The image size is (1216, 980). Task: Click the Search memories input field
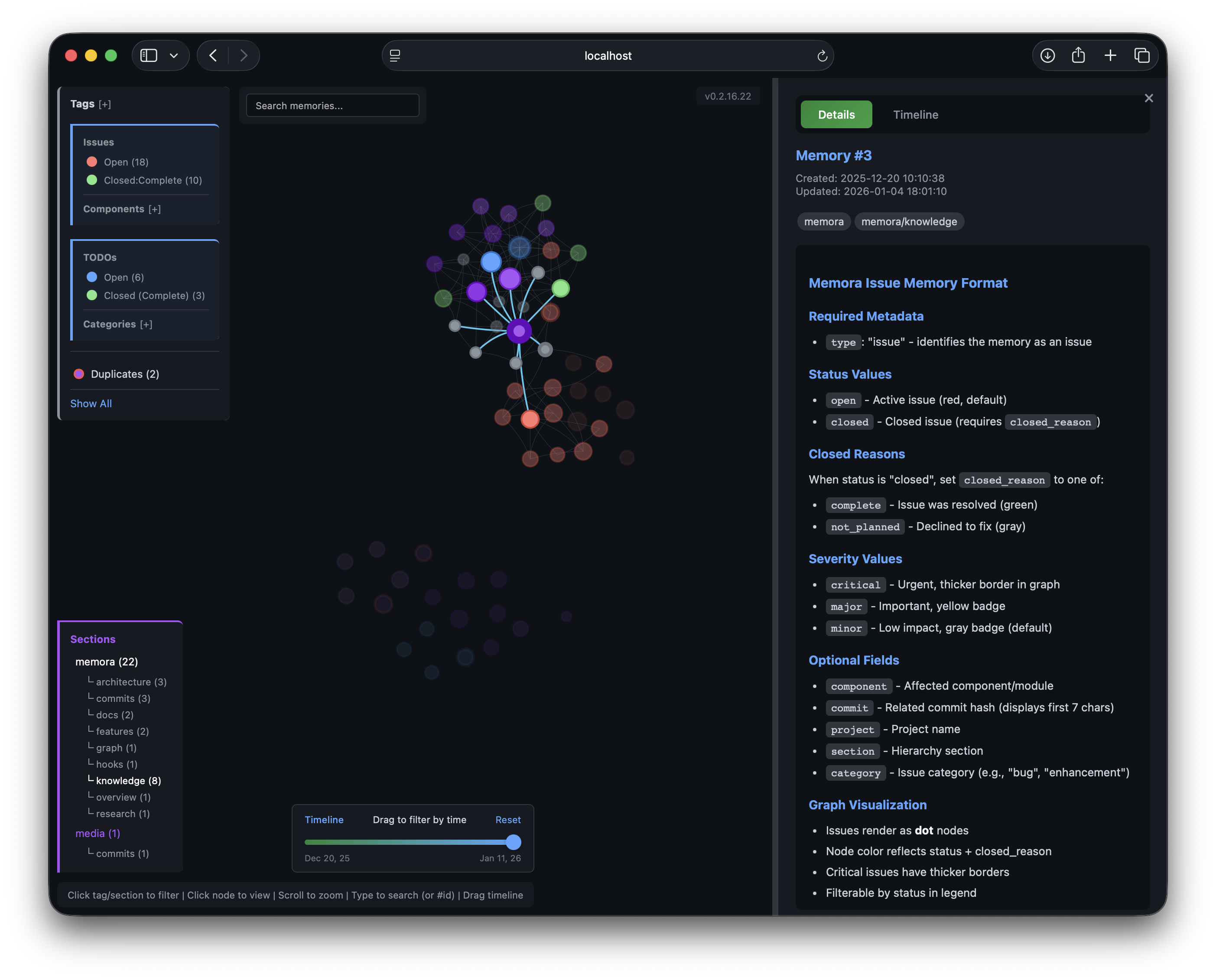[332, 106]
